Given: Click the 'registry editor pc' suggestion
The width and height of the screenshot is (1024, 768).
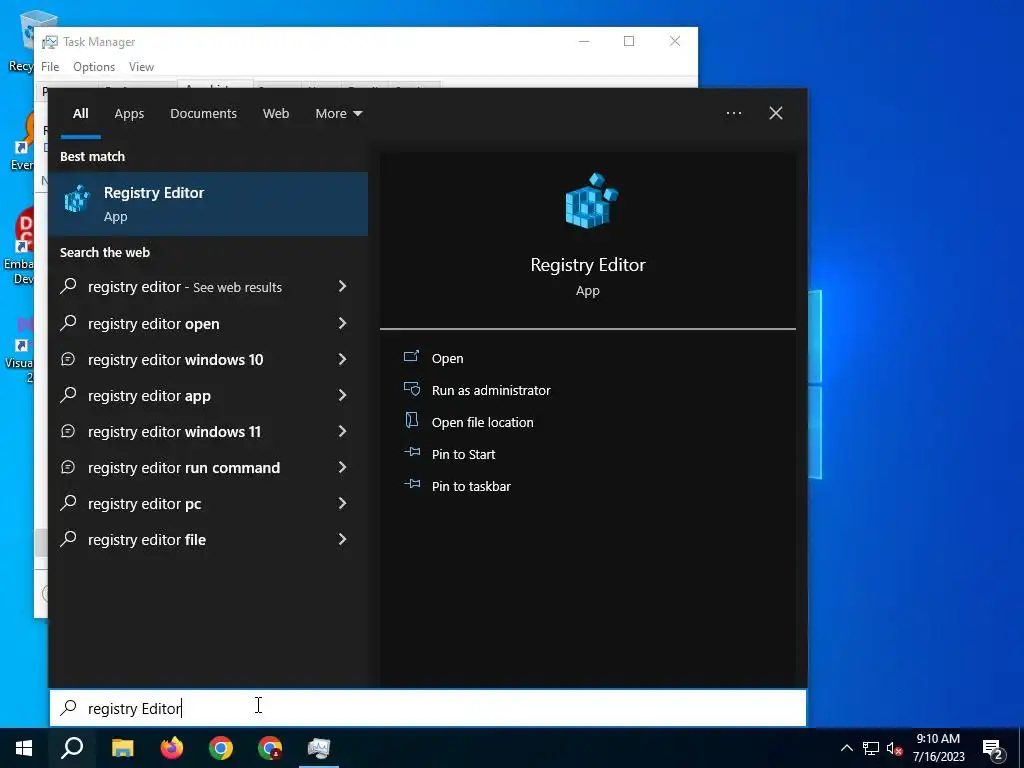Looking at the screenshot, I should coord(144,504).
